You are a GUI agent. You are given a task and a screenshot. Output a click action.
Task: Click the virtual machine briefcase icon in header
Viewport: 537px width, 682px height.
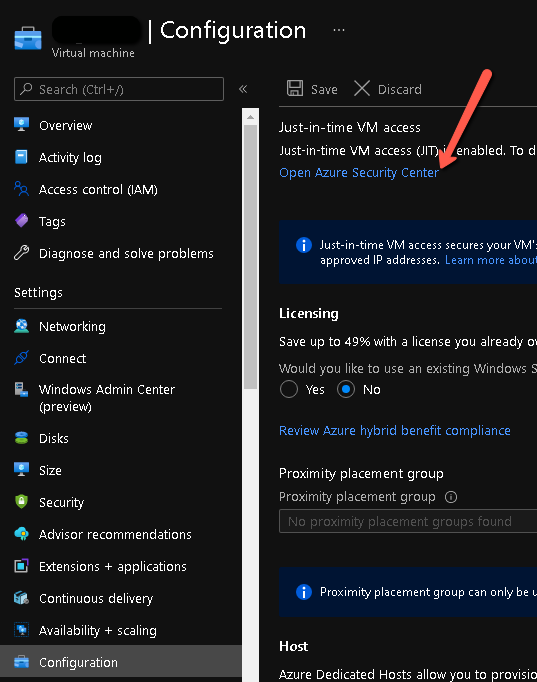[x=28, y=38]
